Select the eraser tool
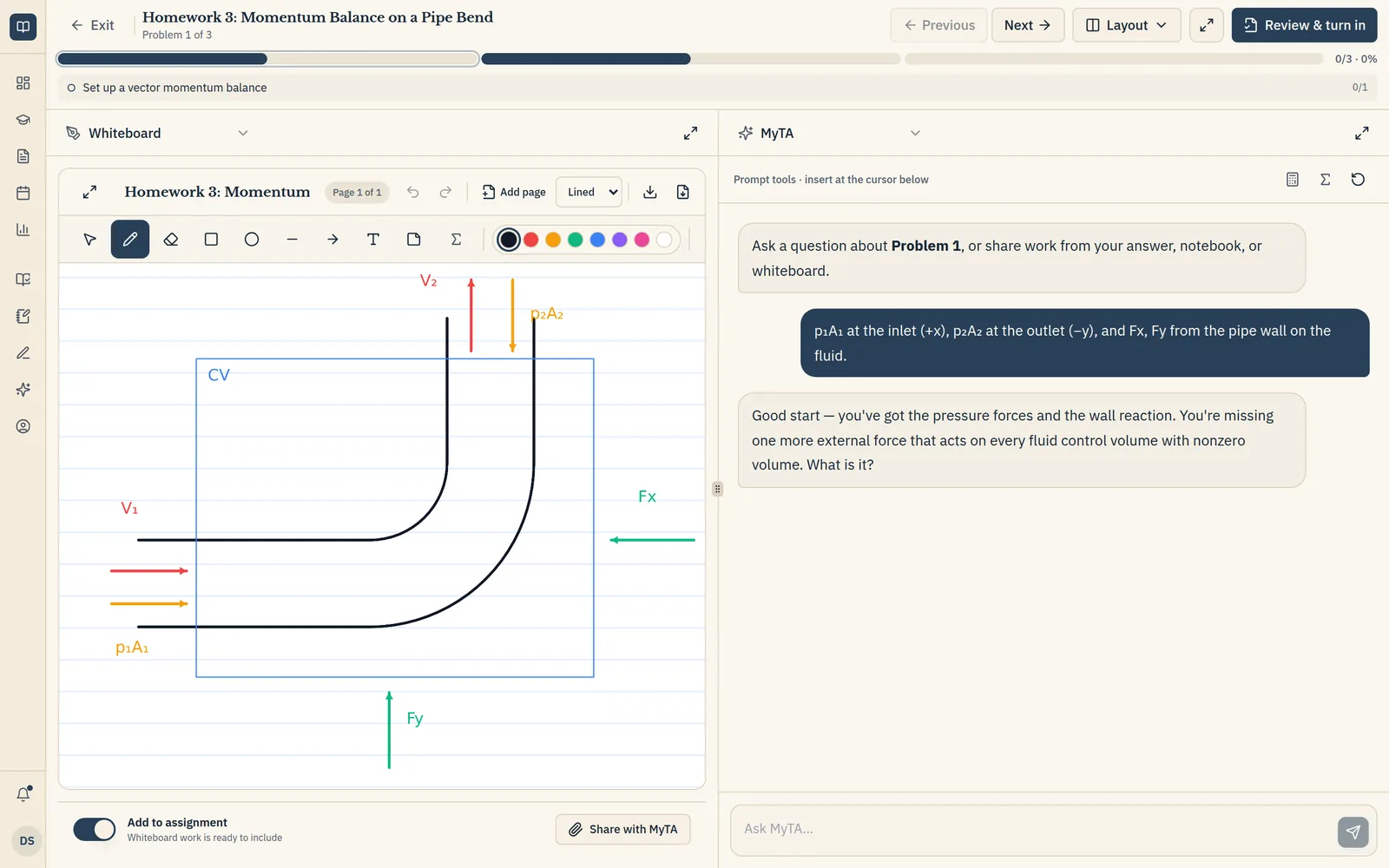The height and width of the screenshot is (868, 1389). pos(171,240)
